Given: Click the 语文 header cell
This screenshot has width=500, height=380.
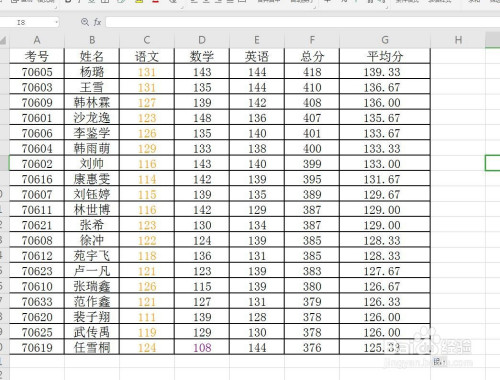Looking at the screenshot, I should pyautogui.click(x=147, y=56).
